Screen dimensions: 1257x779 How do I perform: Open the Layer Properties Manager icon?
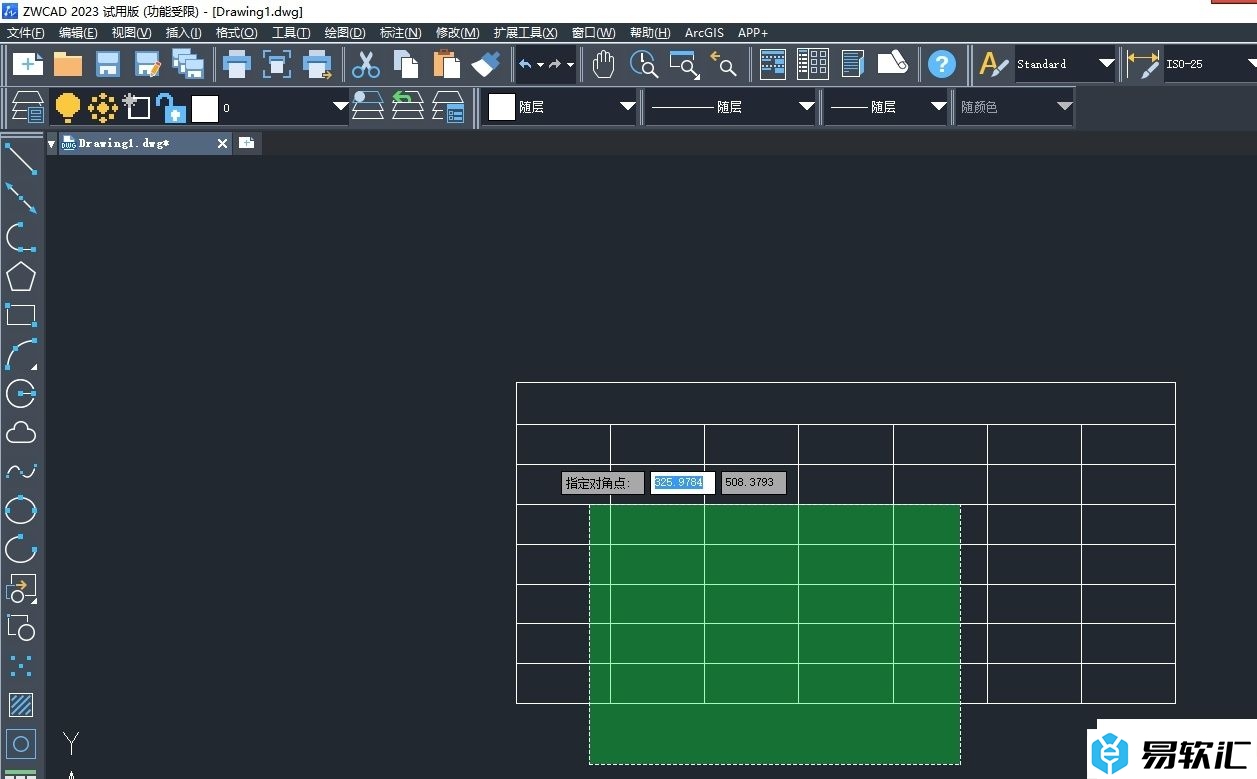[27, 106]
